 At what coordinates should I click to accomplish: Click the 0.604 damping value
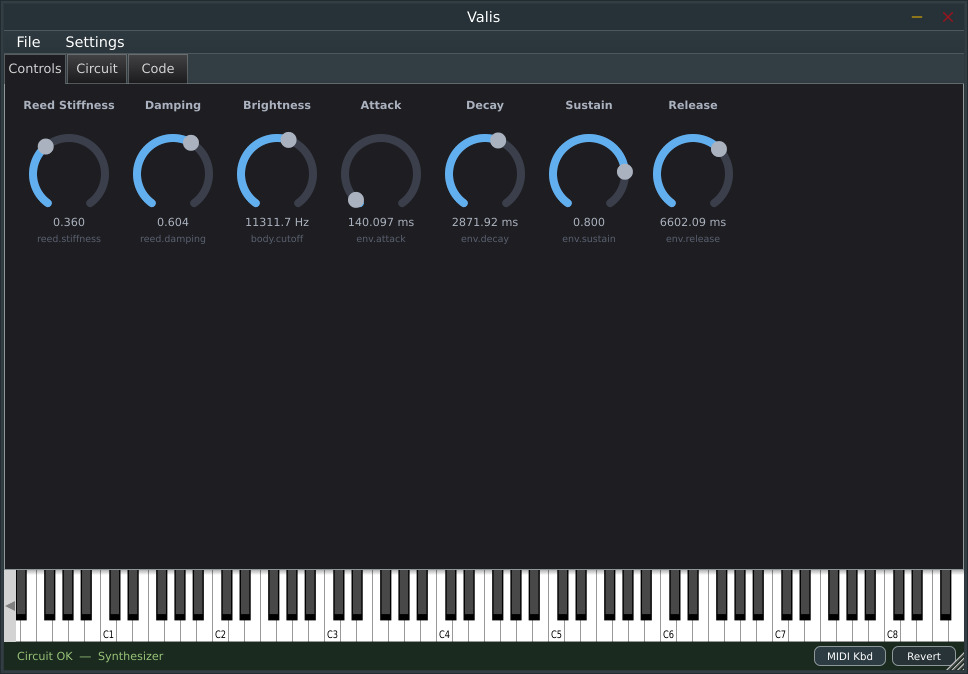pyautogui.click(x=173, y=222)
